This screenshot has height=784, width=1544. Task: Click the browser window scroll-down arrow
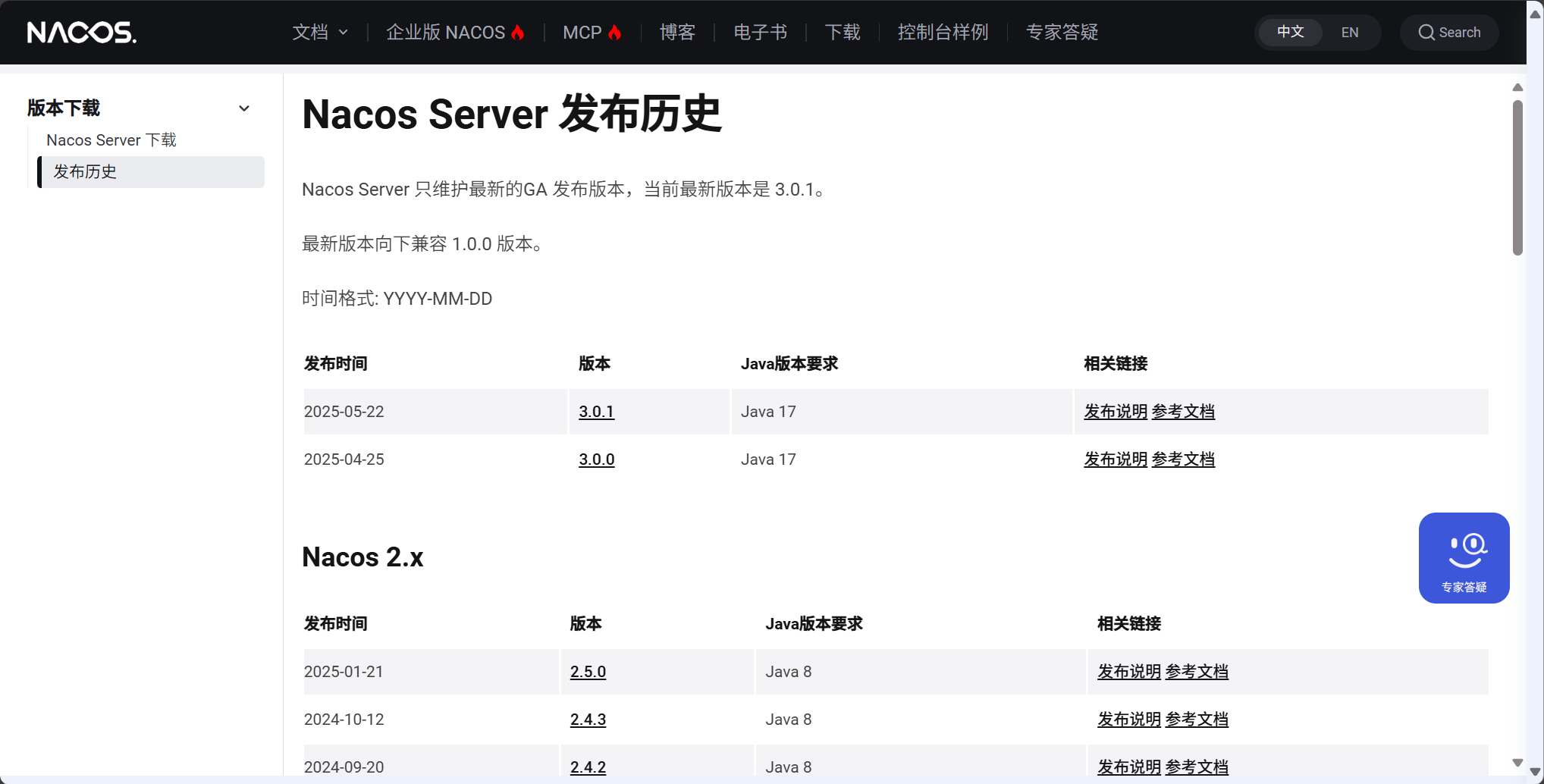point(1535,772)
